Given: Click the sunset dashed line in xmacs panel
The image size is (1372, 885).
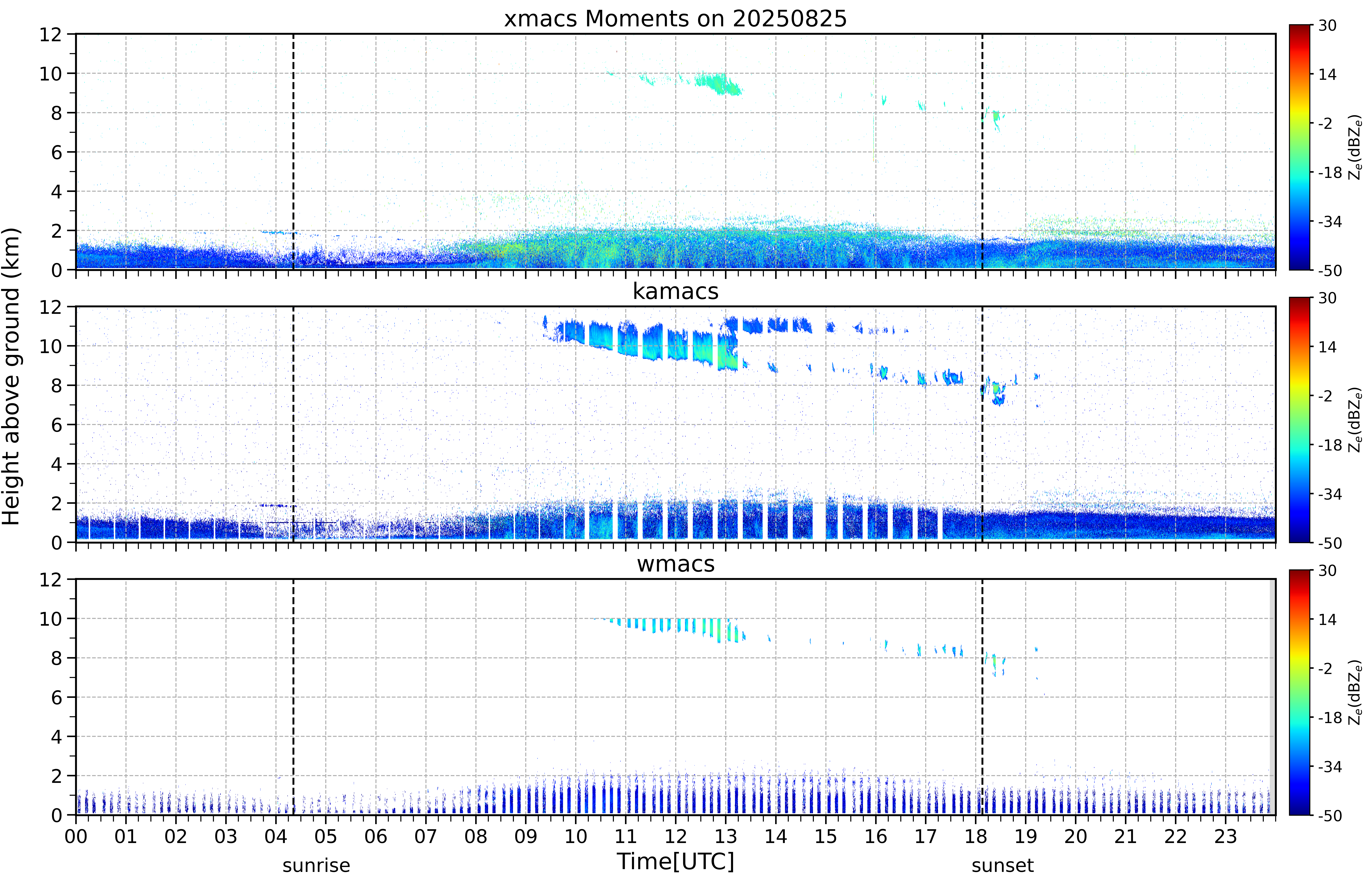Looking at the screenshot, I should (982, 152).
